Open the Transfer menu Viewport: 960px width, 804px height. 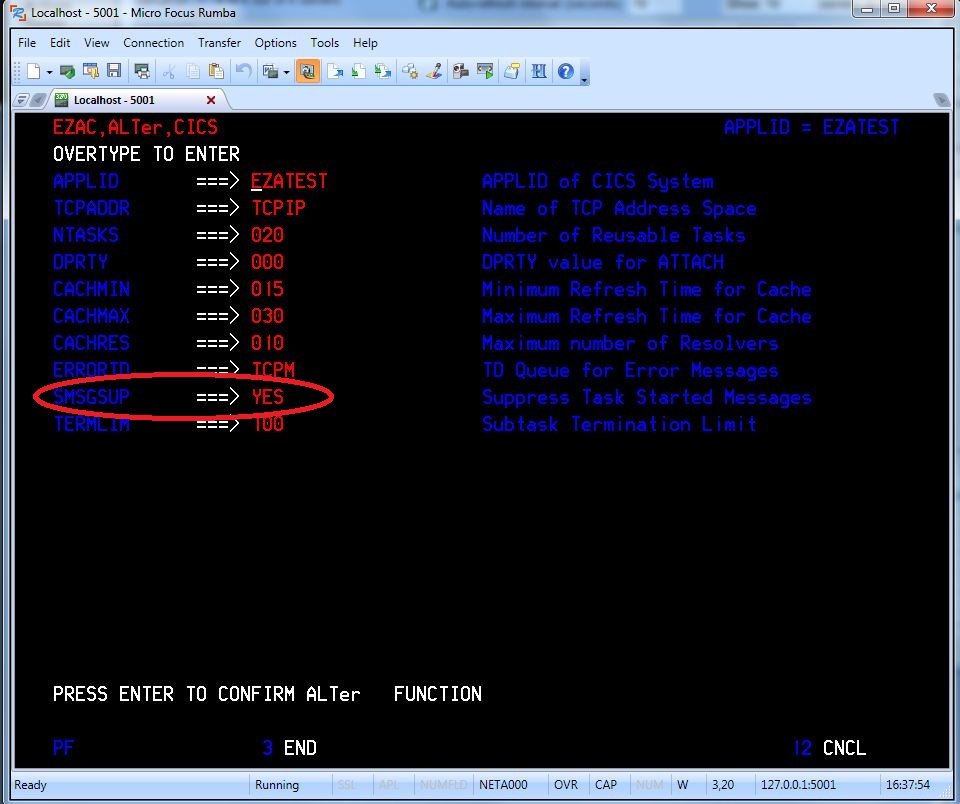(x=219, y=43)
